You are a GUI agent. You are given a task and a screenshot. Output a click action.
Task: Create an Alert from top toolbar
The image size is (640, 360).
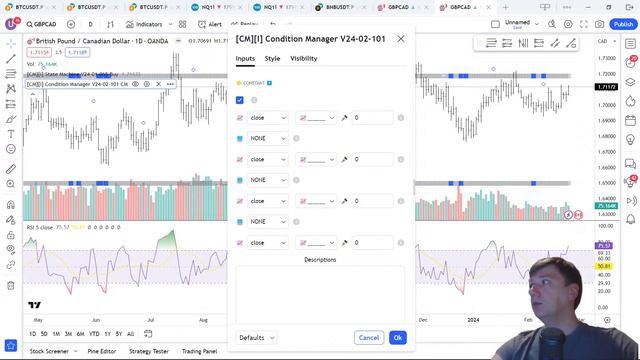click(210, 24)
